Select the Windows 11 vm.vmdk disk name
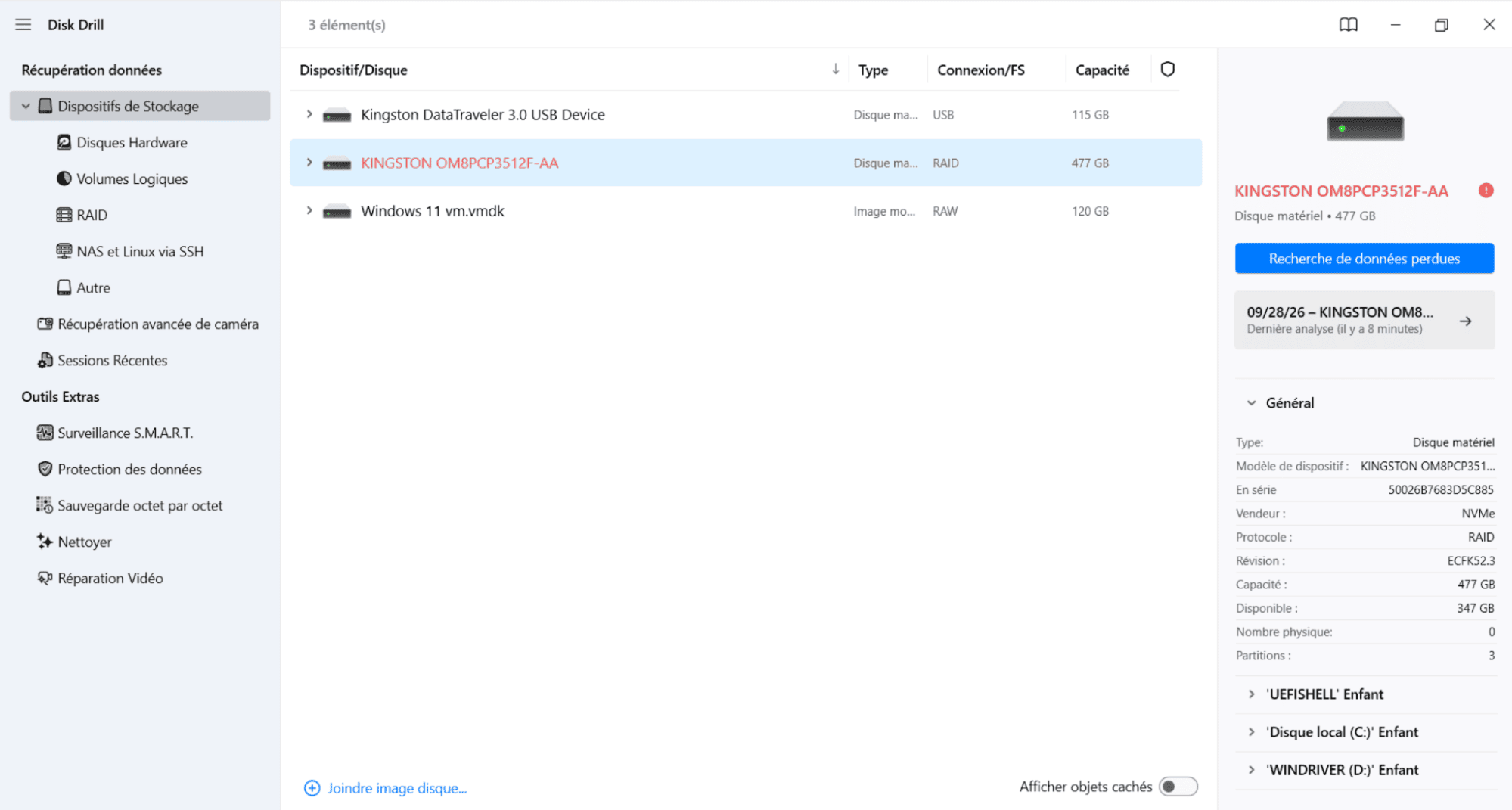Viewport: 1512px width, 810px height. tap(433, 211)
